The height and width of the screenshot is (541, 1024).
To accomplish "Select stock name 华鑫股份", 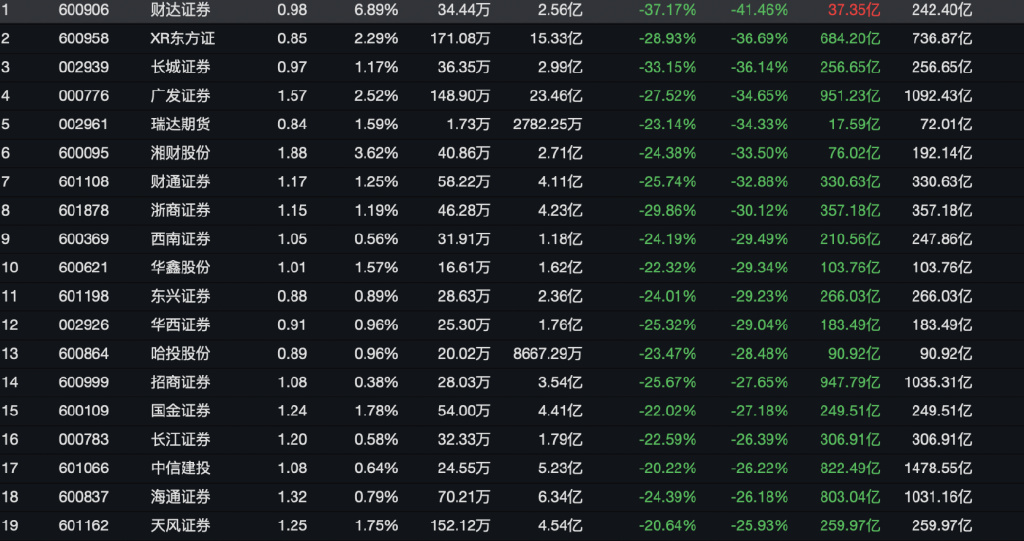I will [180, 267].
